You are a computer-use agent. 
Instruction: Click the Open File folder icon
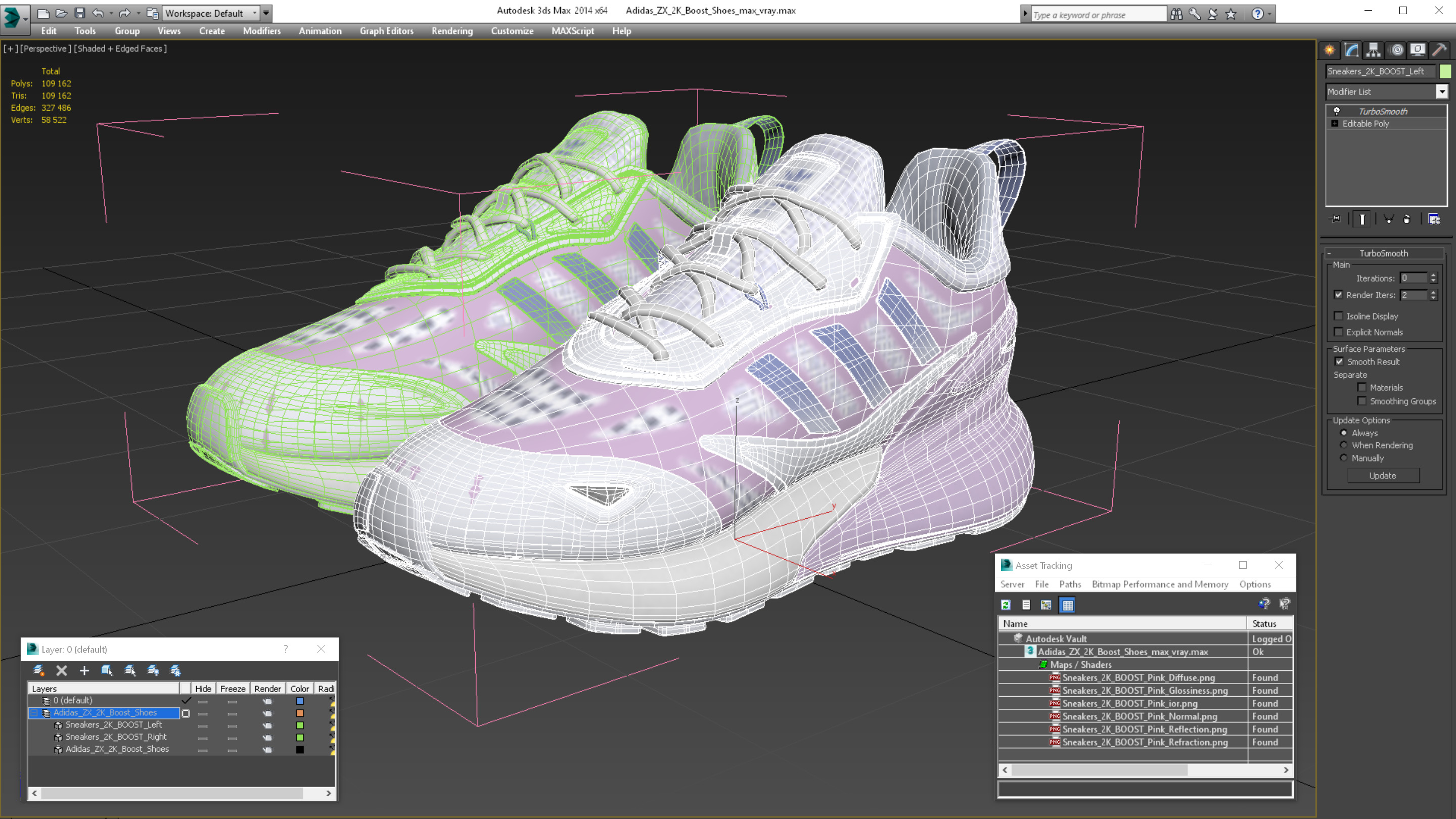pos(62,13)
